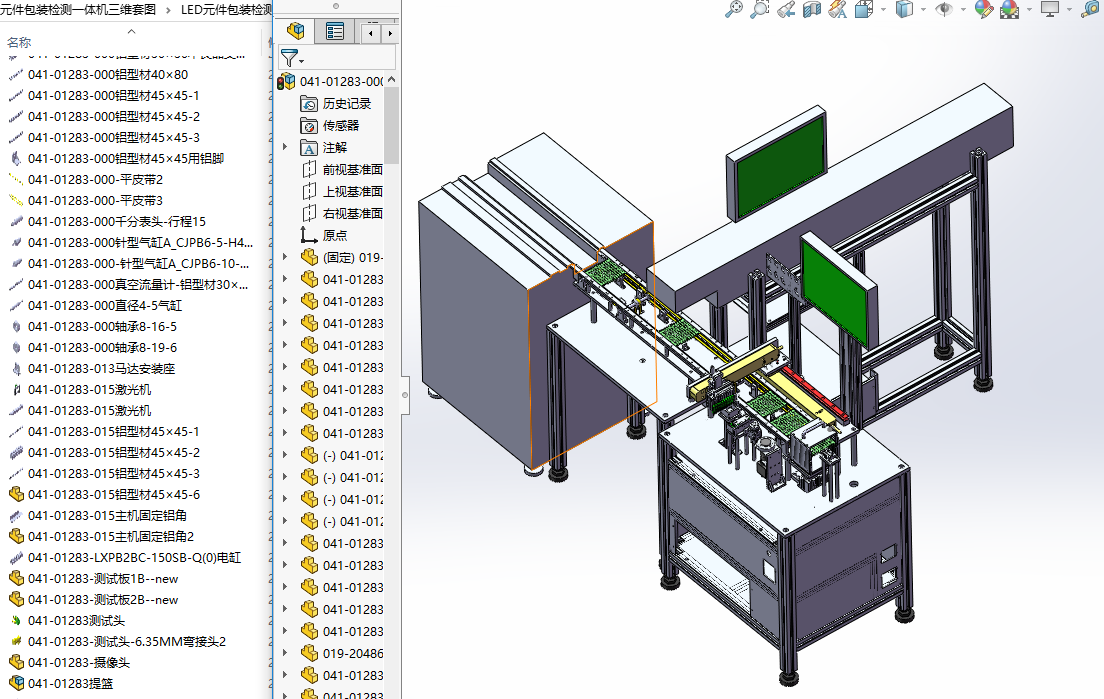Switch to the FeatureManager design tree tab

(x=295, y=31)
